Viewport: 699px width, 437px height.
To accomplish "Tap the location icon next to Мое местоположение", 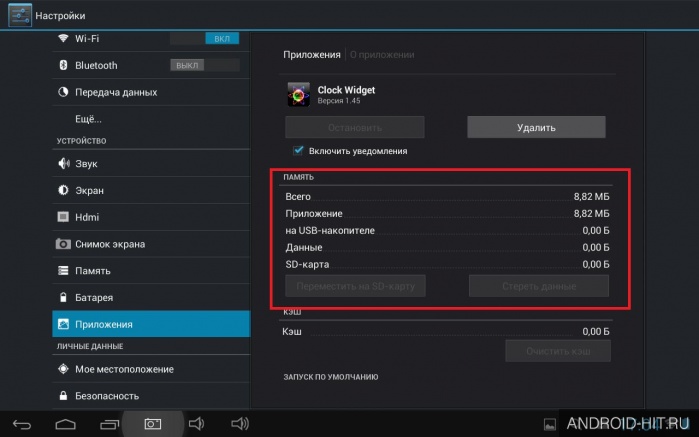I will (63, 369).
